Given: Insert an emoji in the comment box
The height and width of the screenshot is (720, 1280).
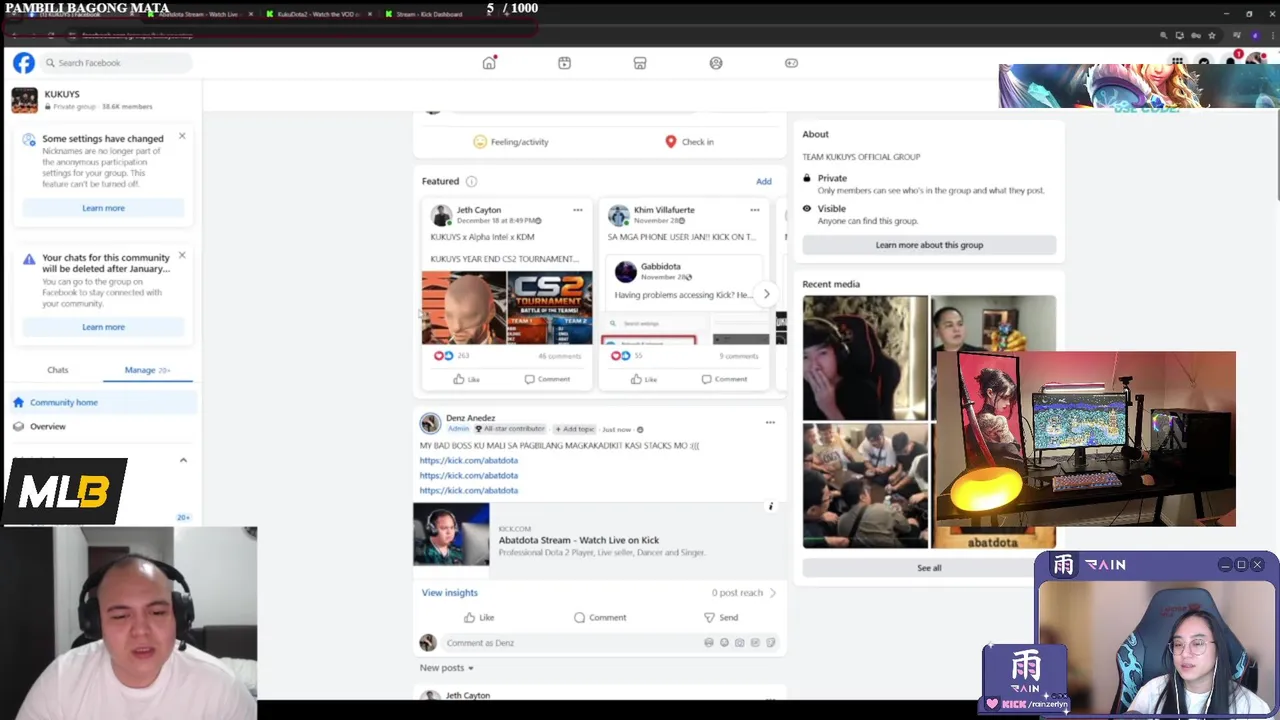Looking at the screenshot, I should pyautogui.click(x=724, y=643).
